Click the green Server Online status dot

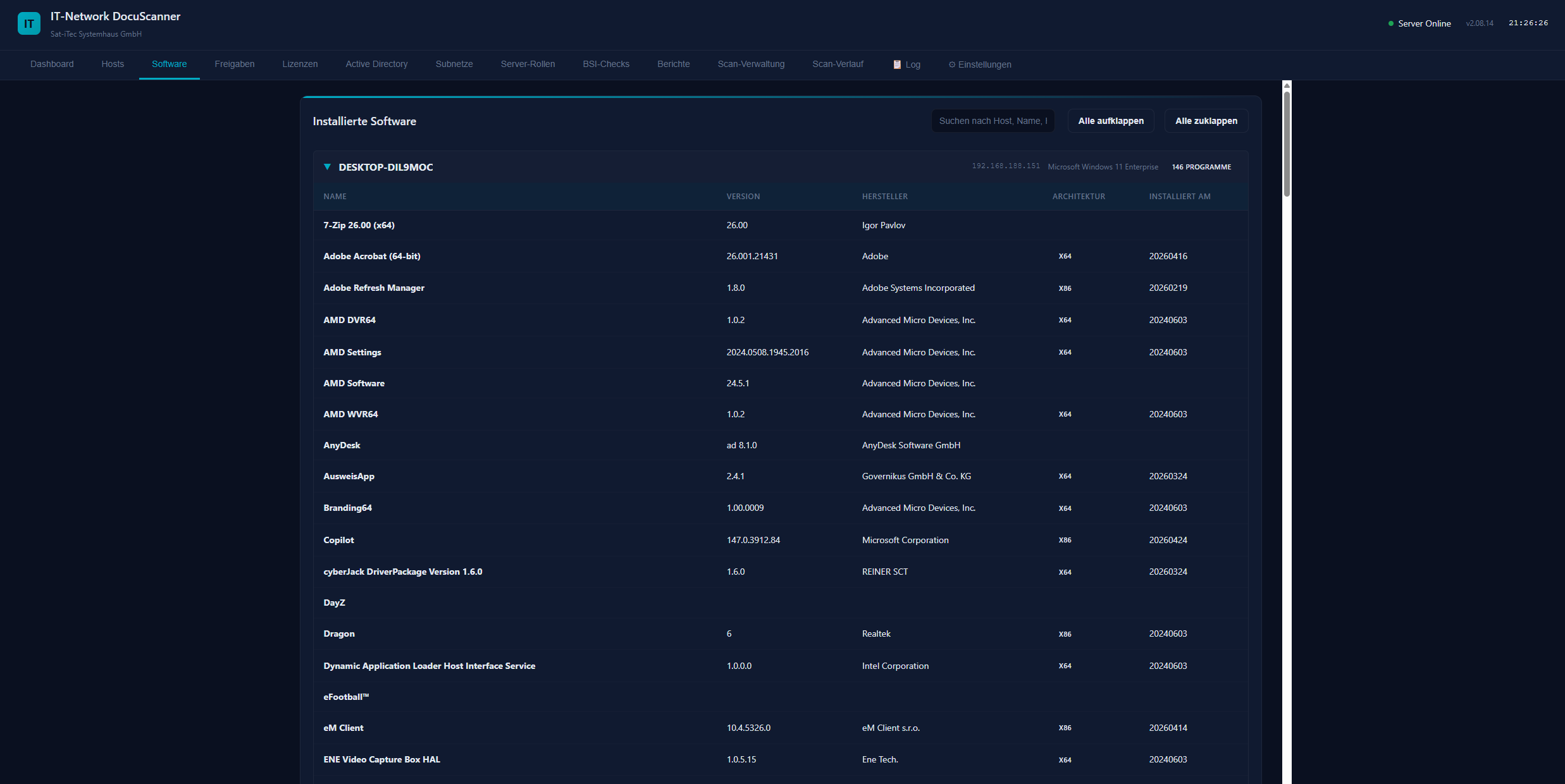1391,23
